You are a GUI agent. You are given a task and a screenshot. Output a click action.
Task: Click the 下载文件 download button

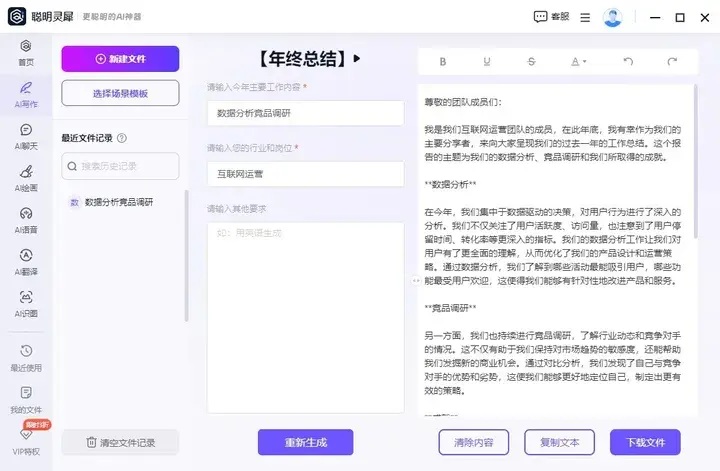pos(645,442)
